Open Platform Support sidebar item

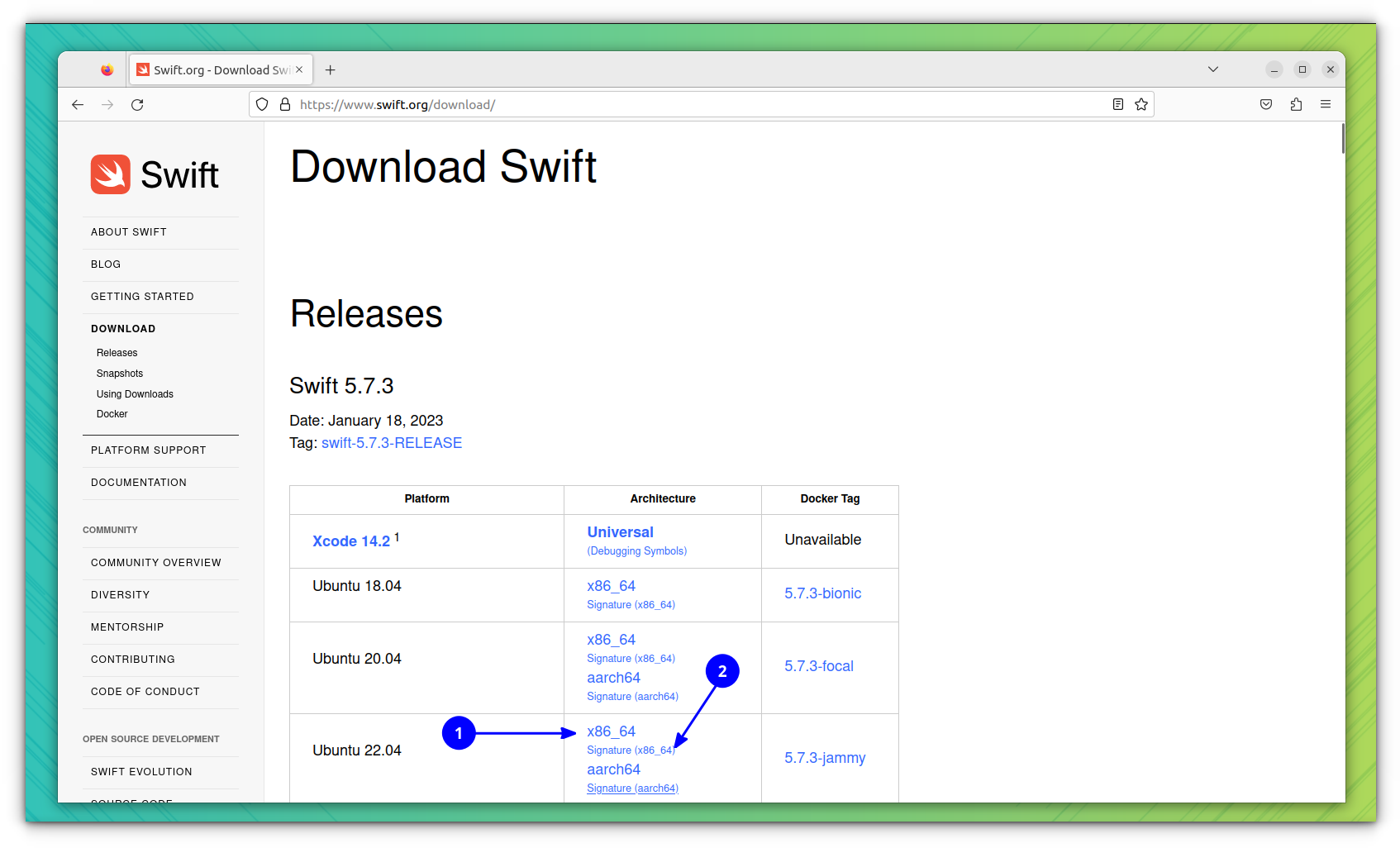(149, 450)
